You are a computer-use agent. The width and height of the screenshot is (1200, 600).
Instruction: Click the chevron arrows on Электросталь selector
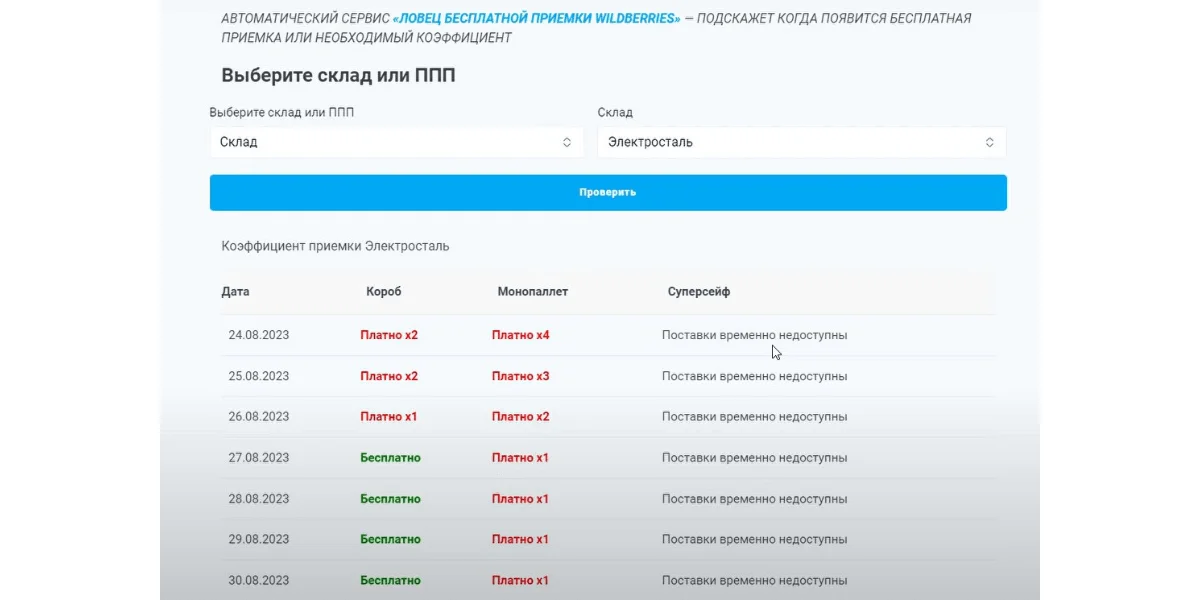pyautogui.click(x=989, y=142)
